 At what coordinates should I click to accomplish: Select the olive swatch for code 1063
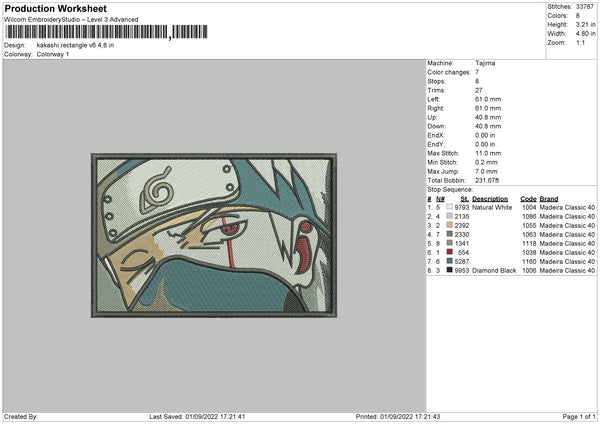point(450,234)
